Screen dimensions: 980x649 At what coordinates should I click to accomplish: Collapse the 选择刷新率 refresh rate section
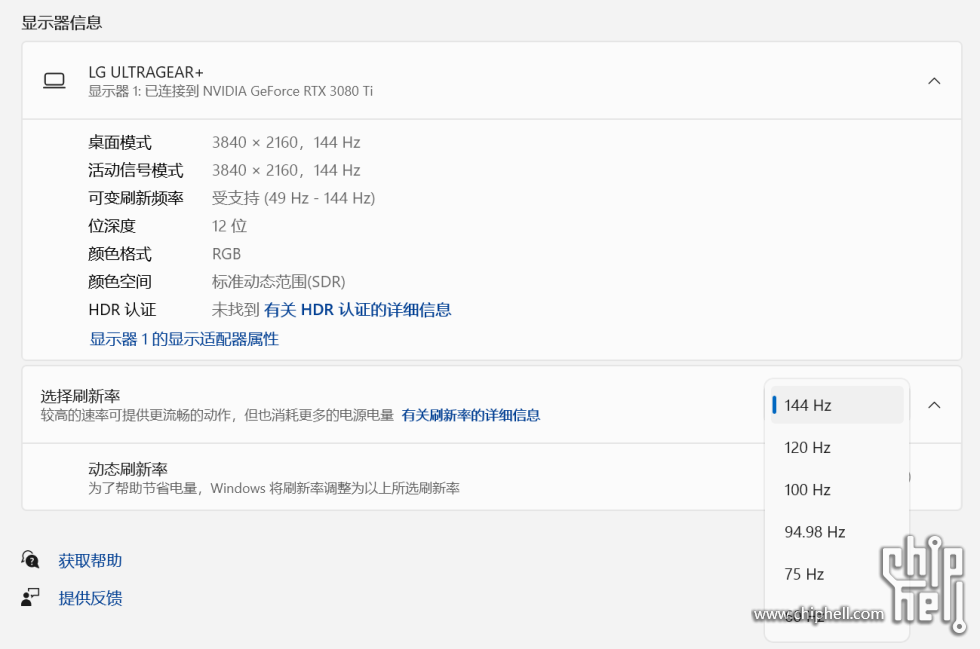click(934, 405)
